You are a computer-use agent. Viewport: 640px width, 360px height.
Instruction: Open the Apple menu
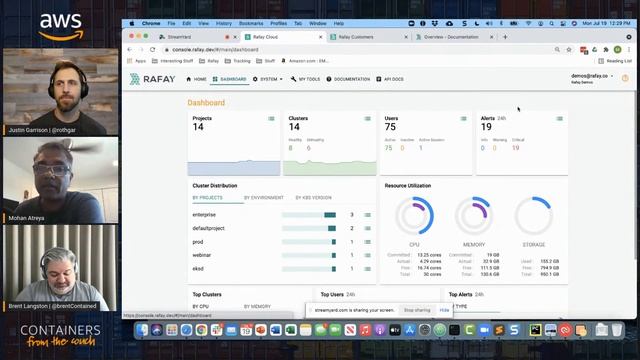(x=131, y=24)
